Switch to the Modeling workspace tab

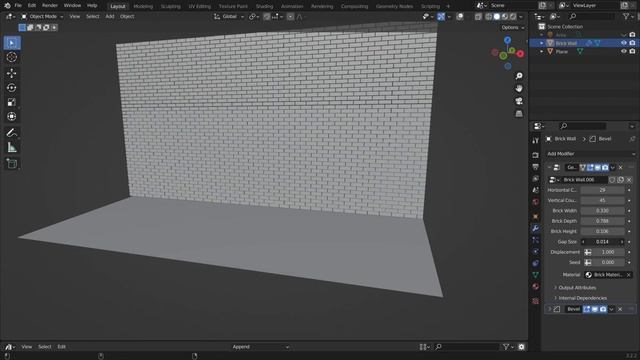click(143, 6)
